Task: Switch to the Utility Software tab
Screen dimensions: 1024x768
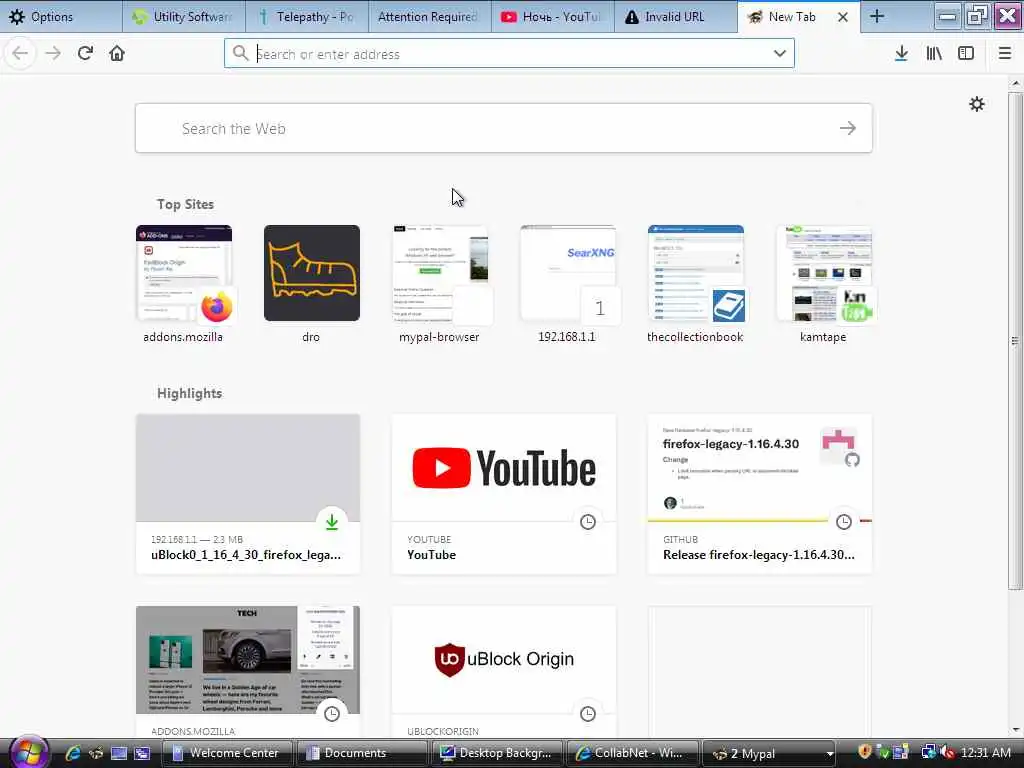Action: click(184, 16)
